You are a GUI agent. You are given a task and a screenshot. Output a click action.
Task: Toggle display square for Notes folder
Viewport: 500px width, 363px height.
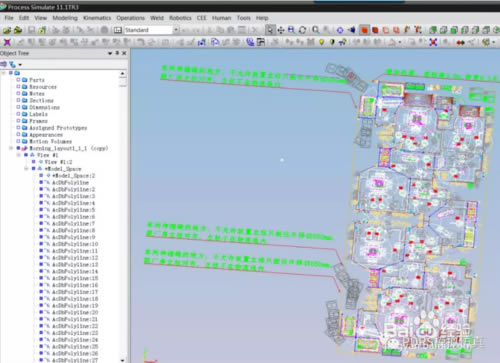[x=18, y=94]
